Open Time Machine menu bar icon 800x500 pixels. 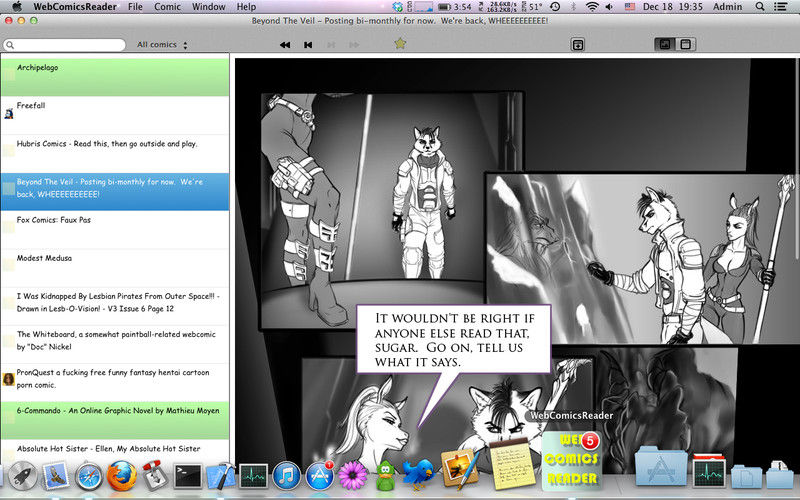click(555, 7)
